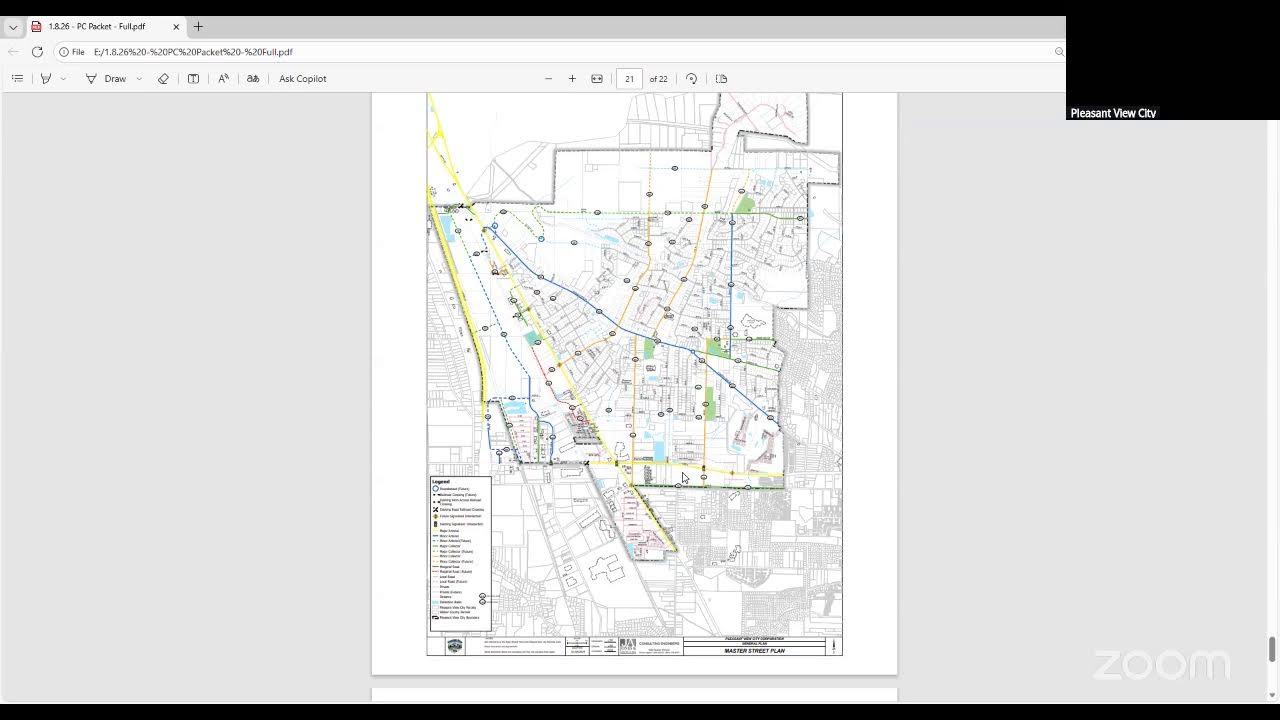Reload the PDF page
Image resolution: width=1280 pixels, height=720 pixels.
coord(37,52)
